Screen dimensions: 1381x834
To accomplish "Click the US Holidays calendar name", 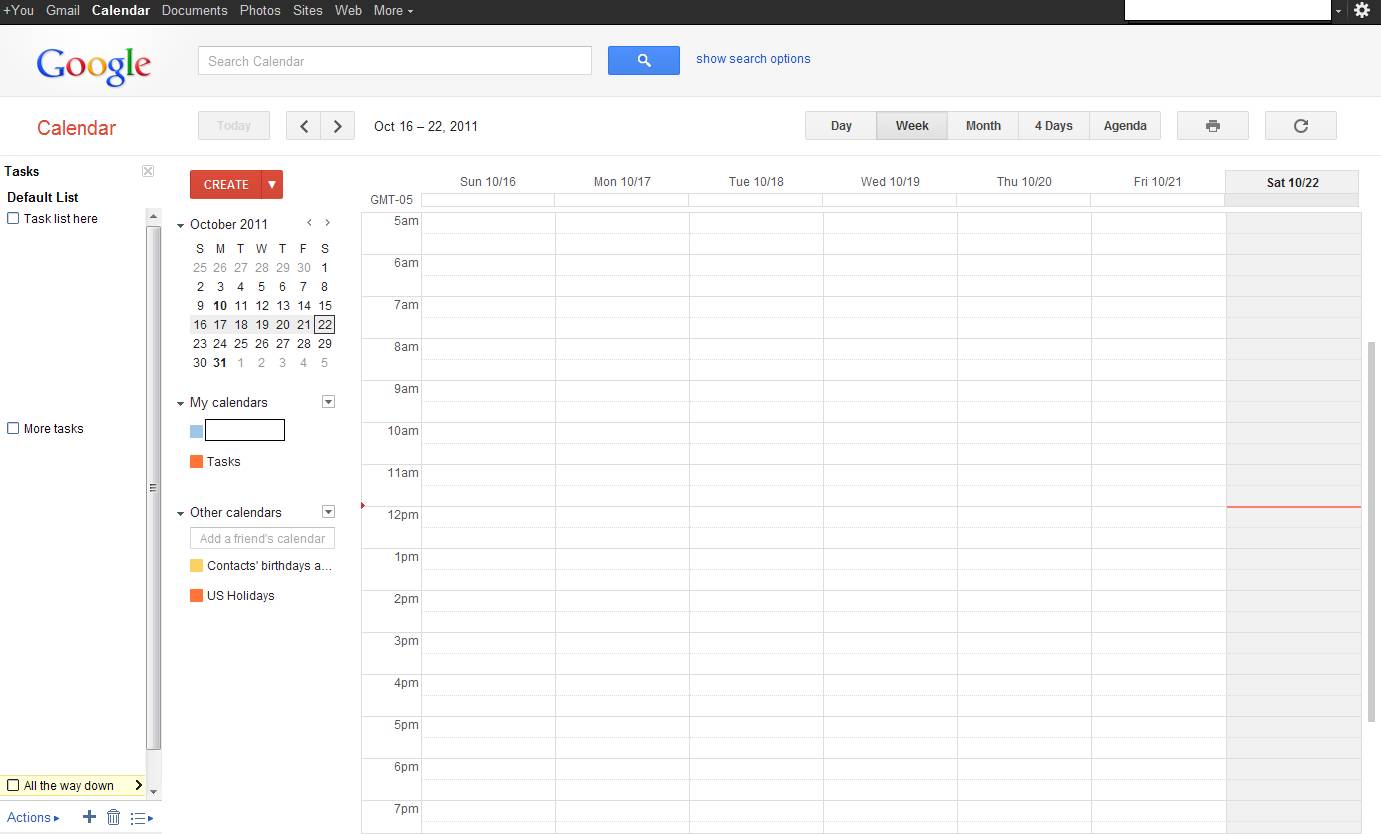I will 240,595.
